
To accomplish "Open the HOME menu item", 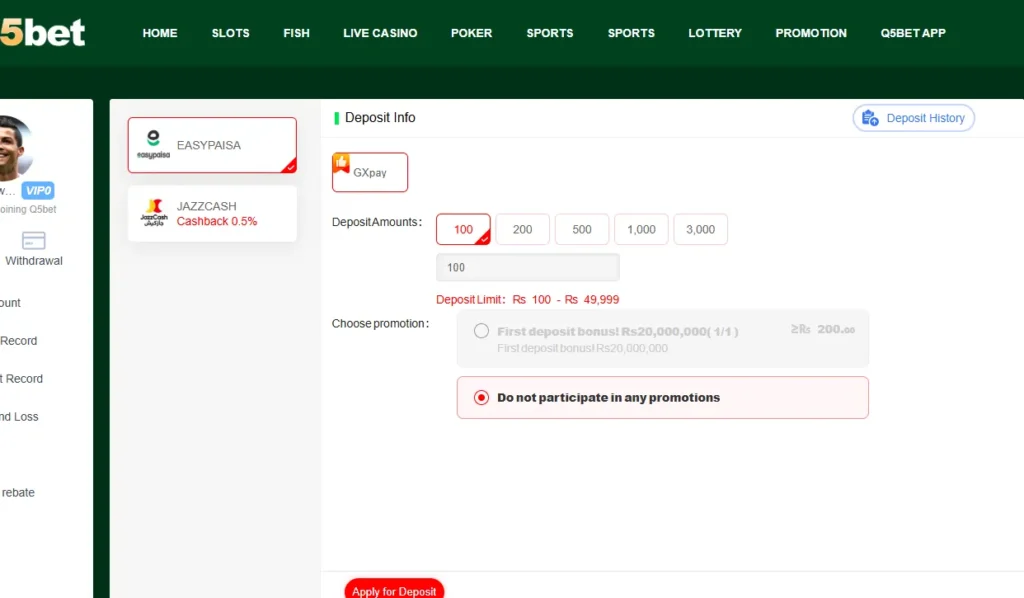I will 160,33.
